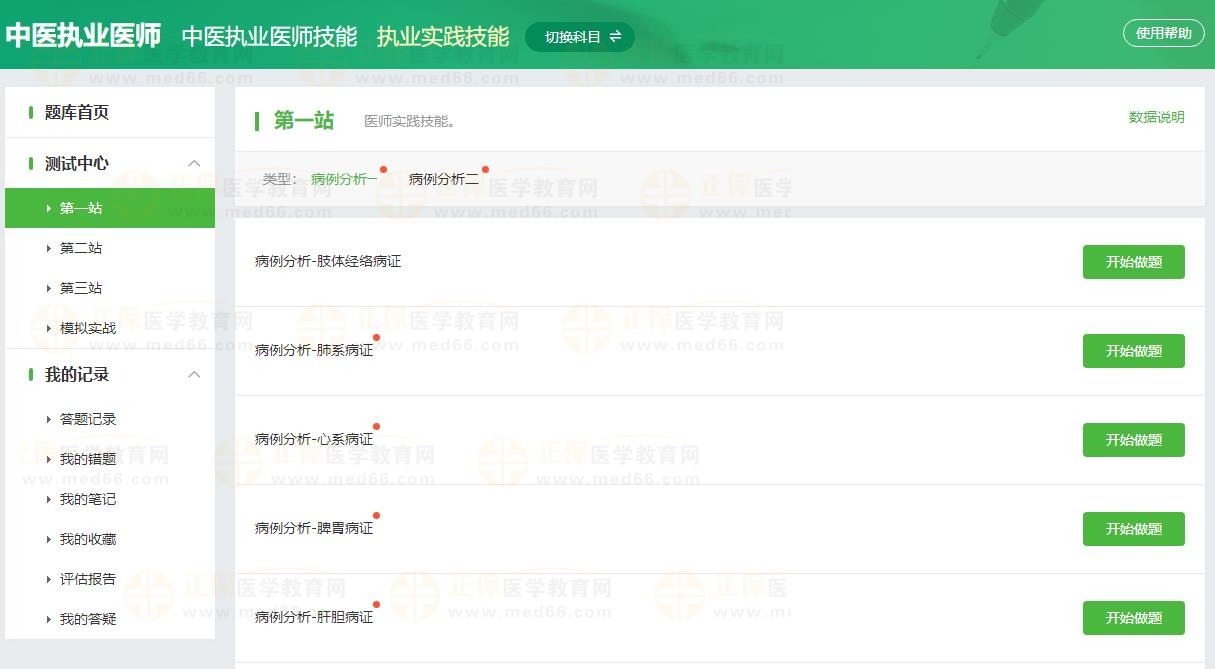Open 答题记录 in my records
Image resolution: width=1215 pixels, height=669 pixels.
point(88,419)
